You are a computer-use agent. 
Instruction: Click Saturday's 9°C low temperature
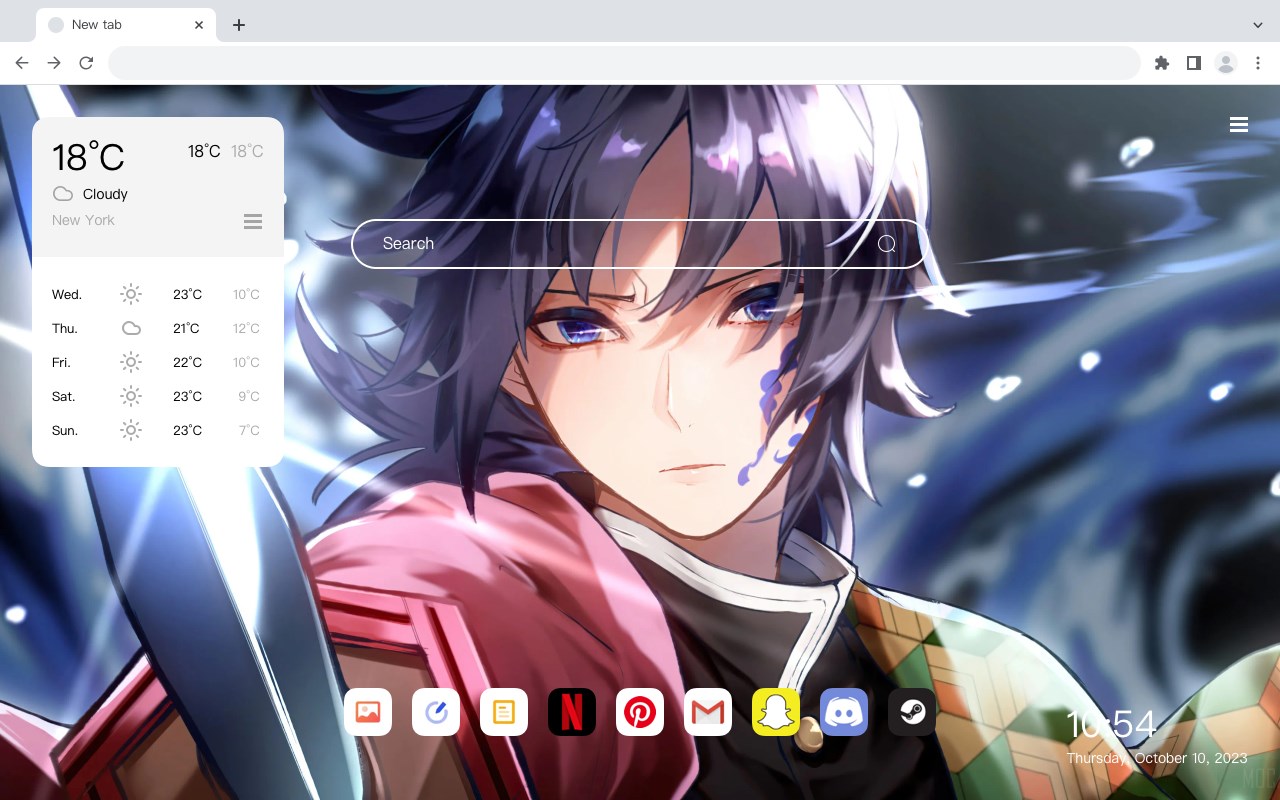pos(249,397)
